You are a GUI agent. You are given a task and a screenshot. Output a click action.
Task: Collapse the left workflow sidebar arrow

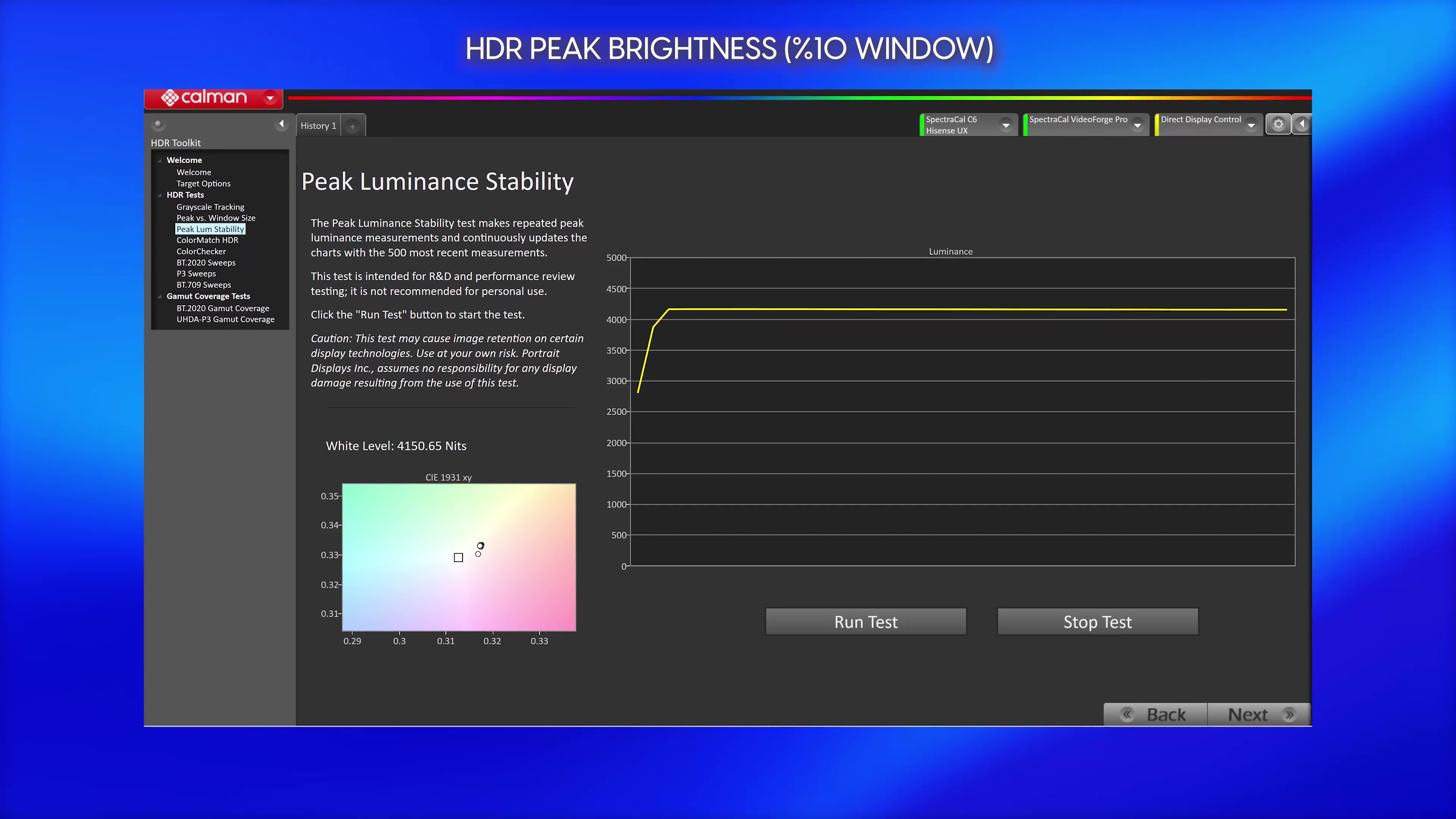click(281, 124)
